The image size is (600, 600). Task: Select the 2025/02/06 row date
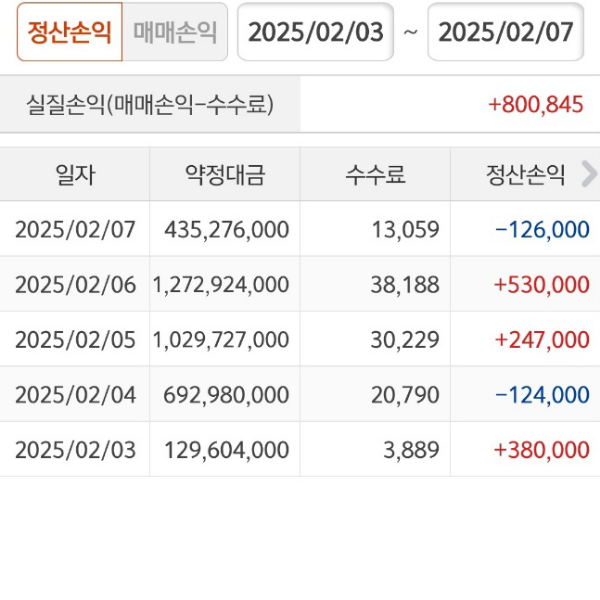[75, 285]
